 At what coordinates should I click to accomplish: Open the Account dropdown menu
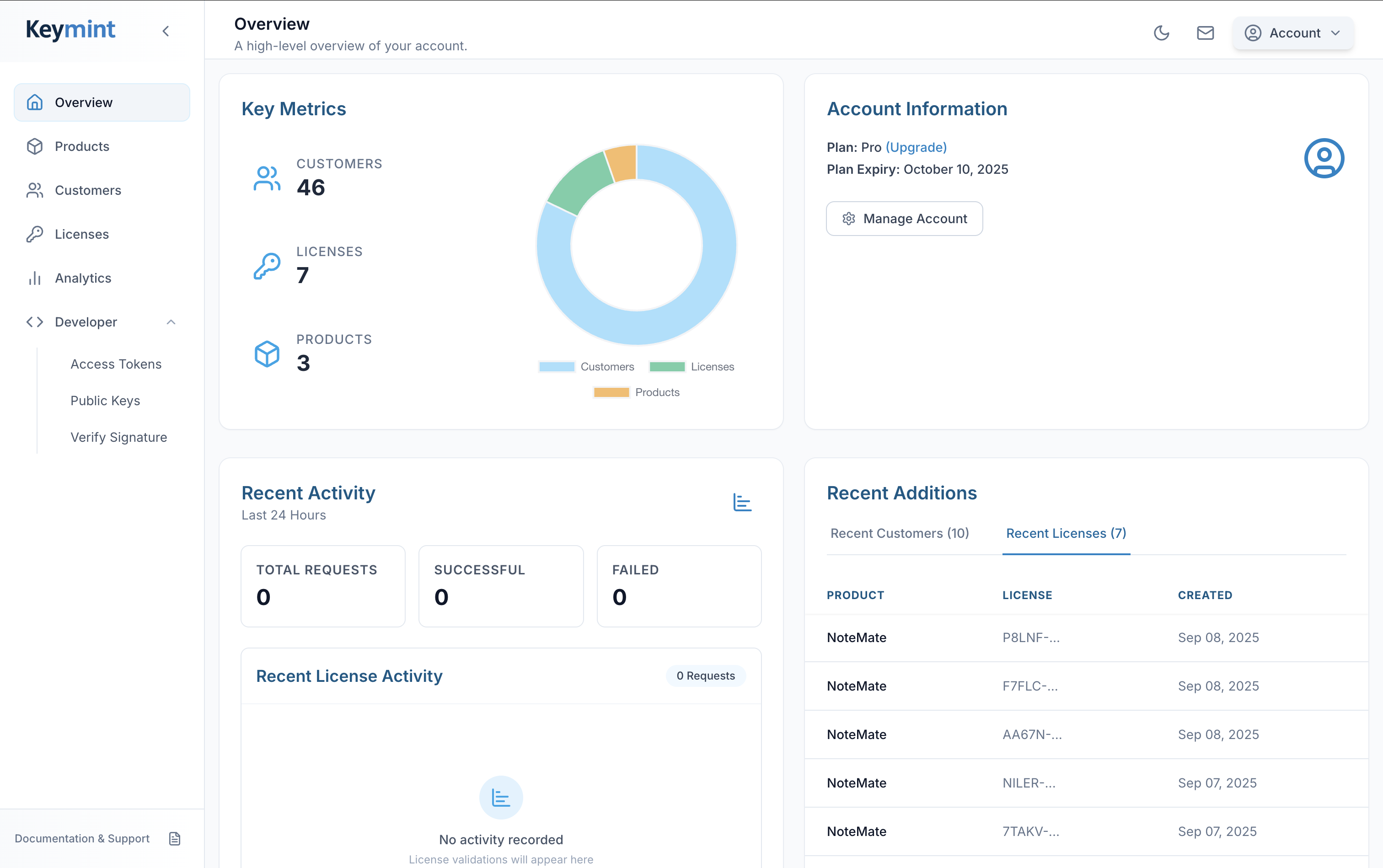coord(1293,33)
